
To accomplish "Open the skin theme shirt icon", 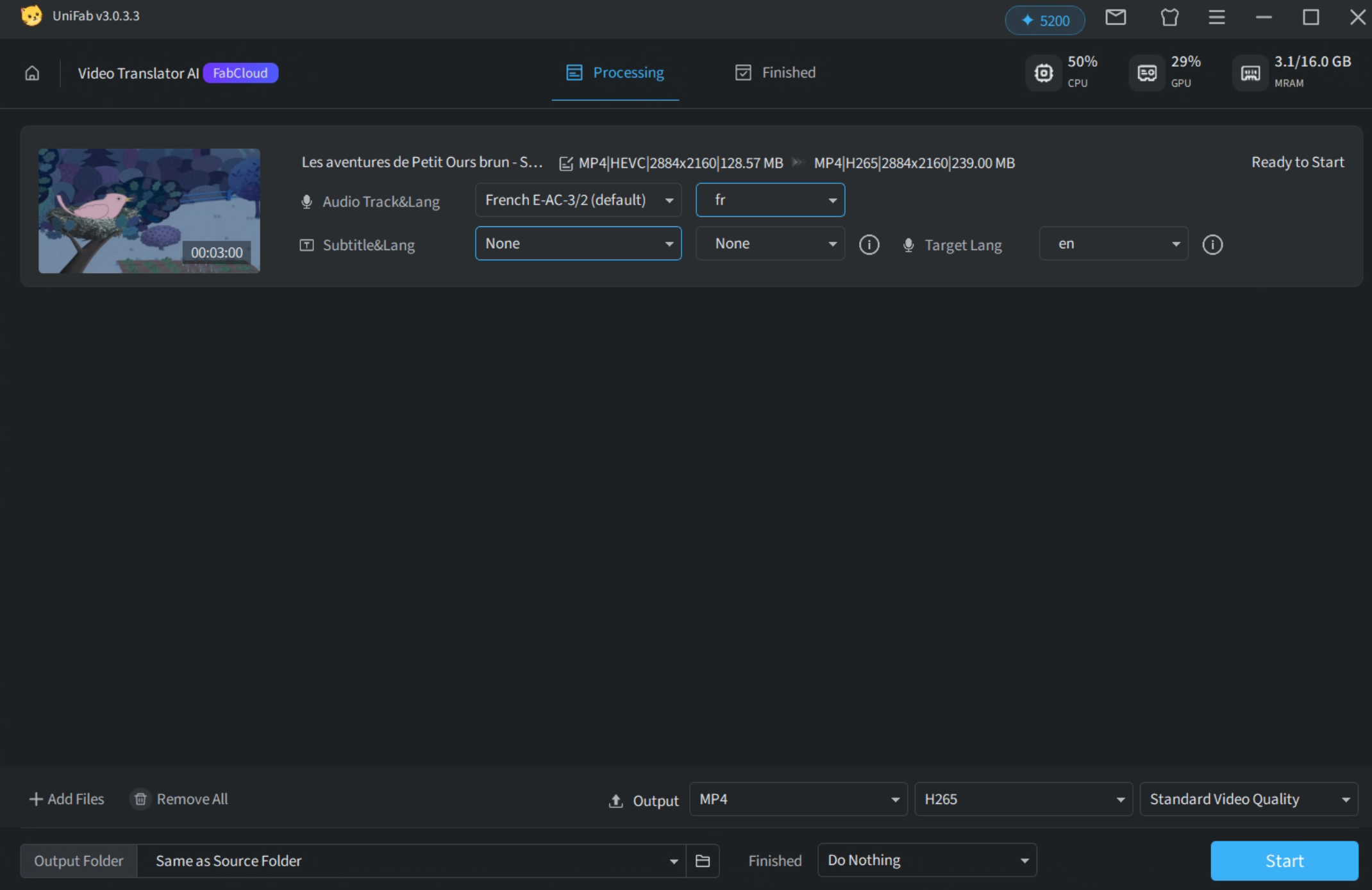I will pos(1169,18).
